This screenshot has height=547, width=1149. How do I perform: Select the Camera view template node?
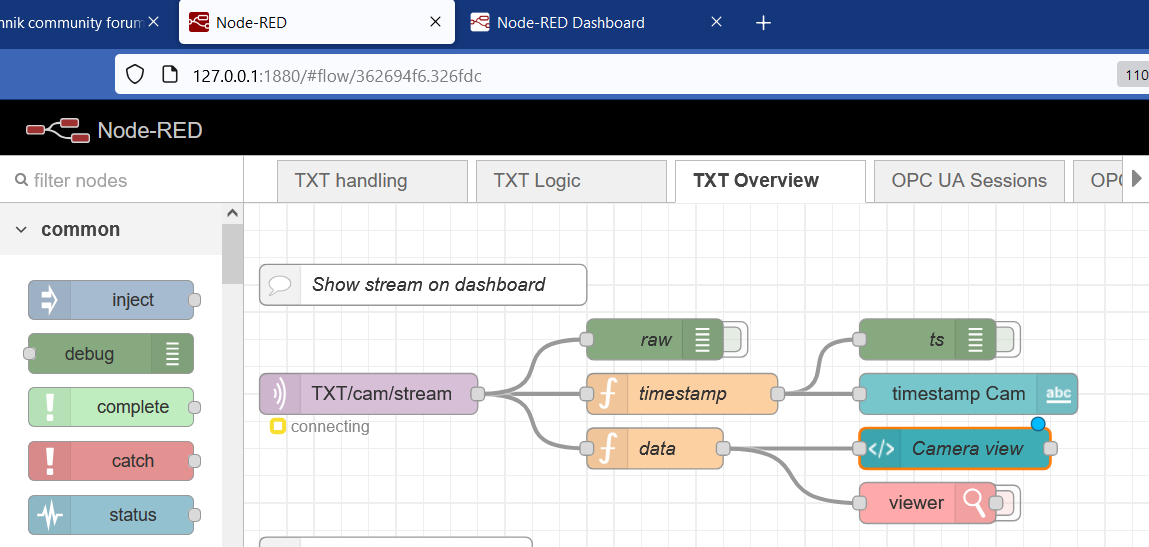coord(955,448)
